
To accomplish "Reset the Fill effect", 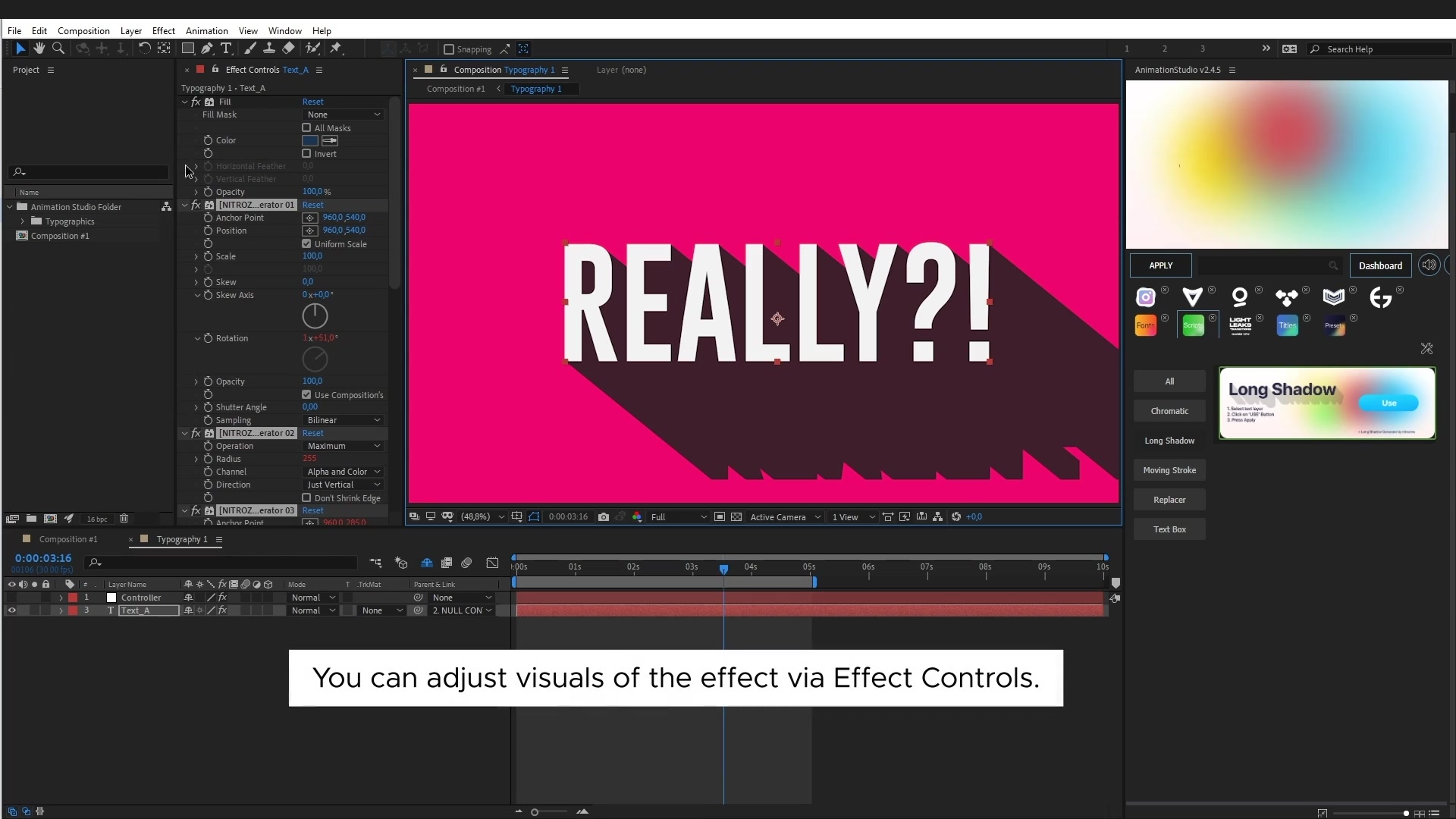I will pos(312,102).
